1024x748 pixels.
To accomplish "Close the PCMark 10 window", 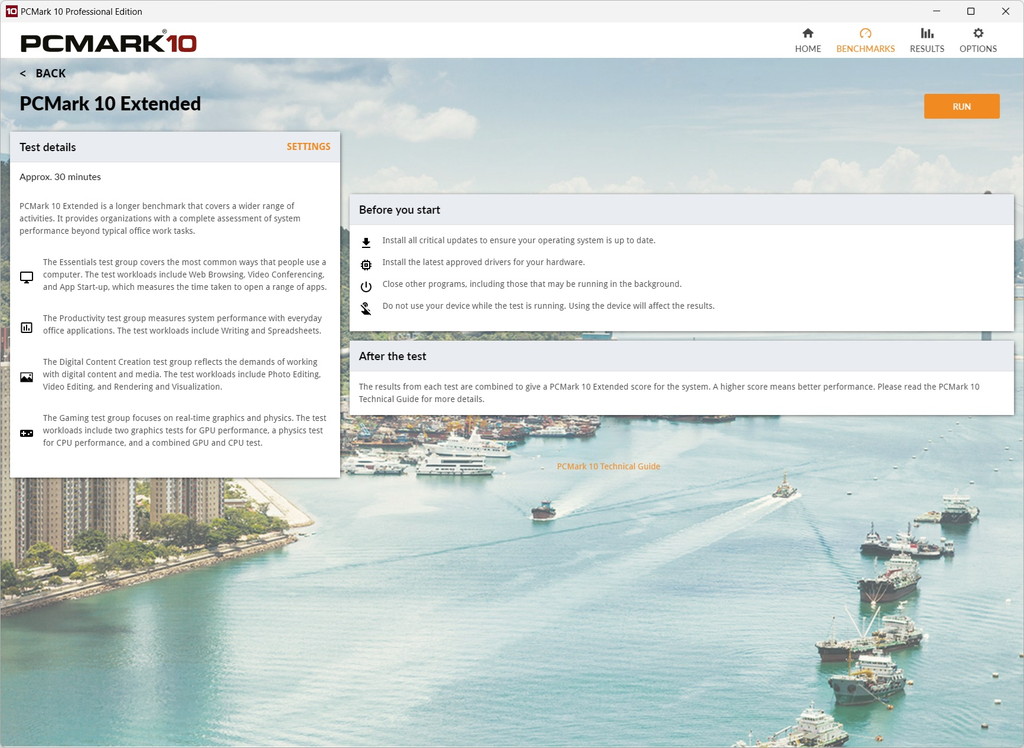I will coord(1006,11).
